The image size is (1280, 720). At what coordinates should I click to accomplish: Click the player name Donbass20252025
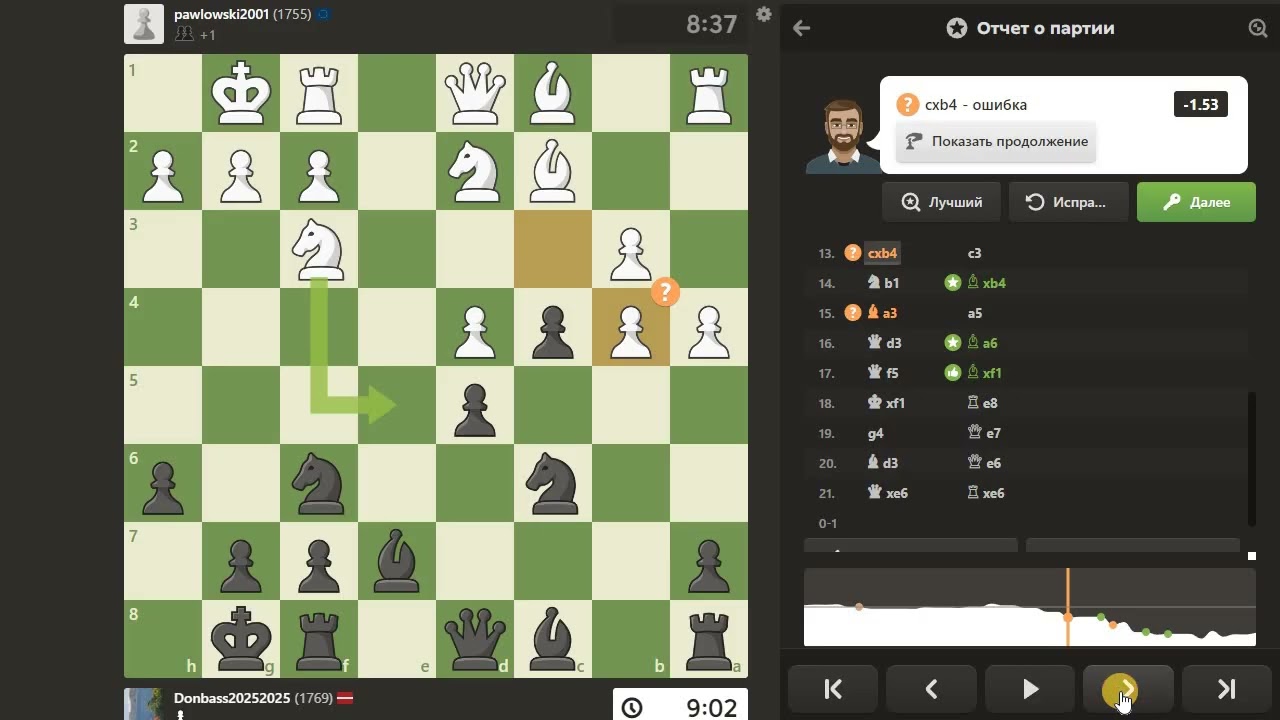tap(233, 698)
